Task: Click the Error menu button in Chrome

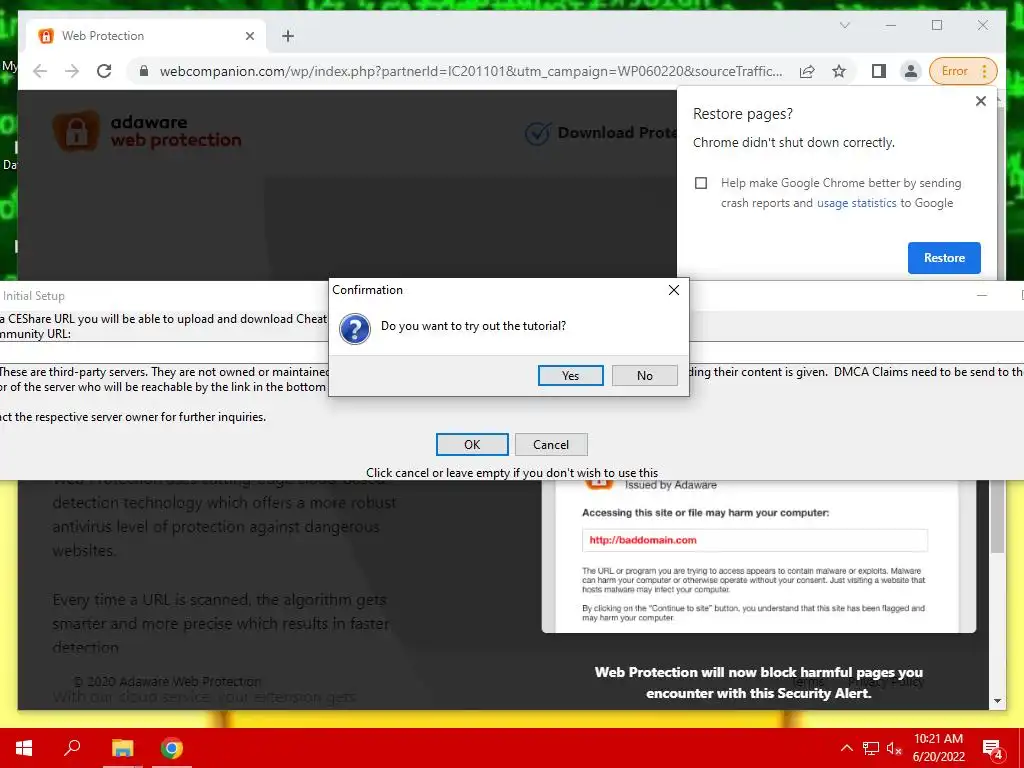Action: 963,71
